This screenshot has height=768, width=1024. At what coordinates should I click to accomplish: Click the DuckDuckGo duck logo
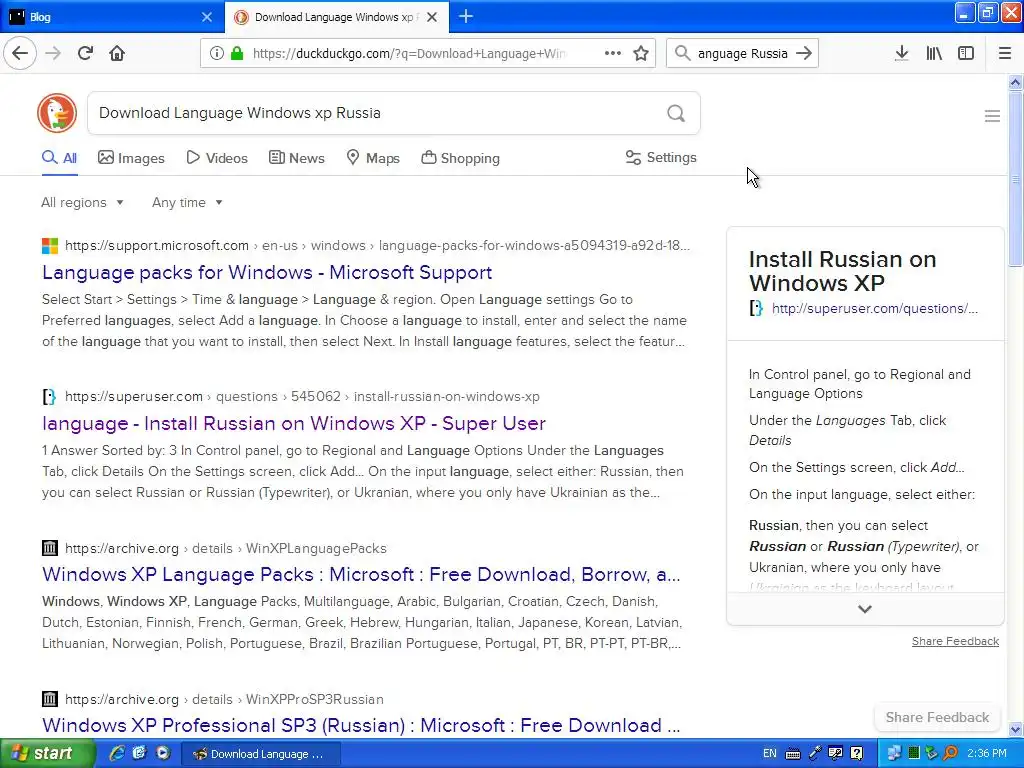(x=57, y=113)
